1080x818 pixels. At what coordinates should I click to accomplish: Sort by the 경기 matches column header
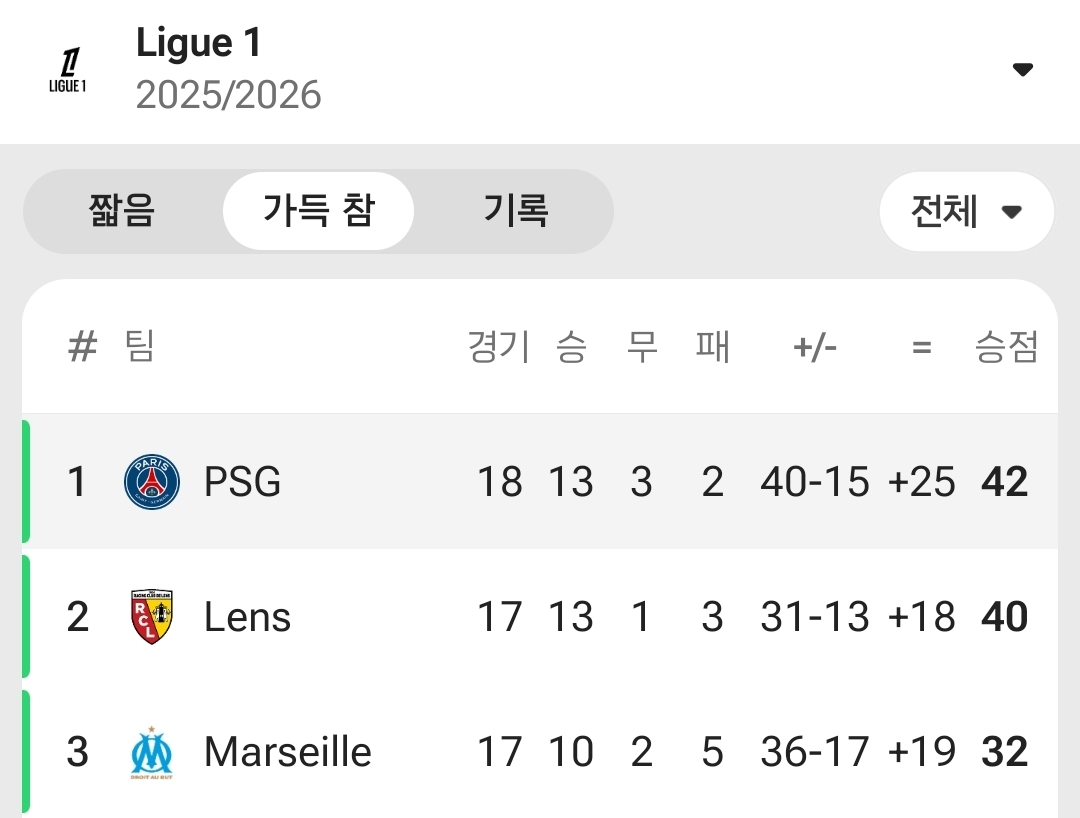point(499,346)
